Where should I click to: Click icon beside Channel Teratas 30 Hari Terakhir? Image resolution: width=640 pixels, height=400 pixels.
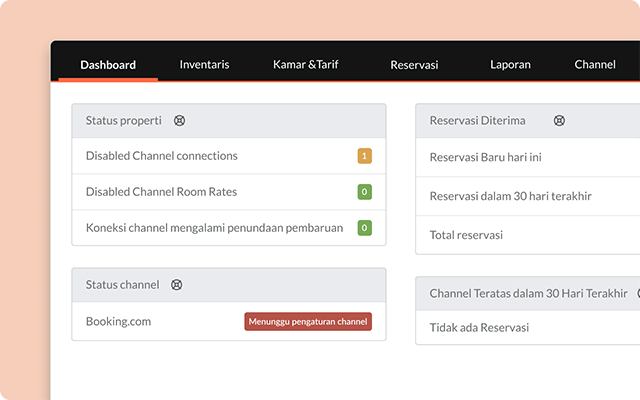coord(636,293)
